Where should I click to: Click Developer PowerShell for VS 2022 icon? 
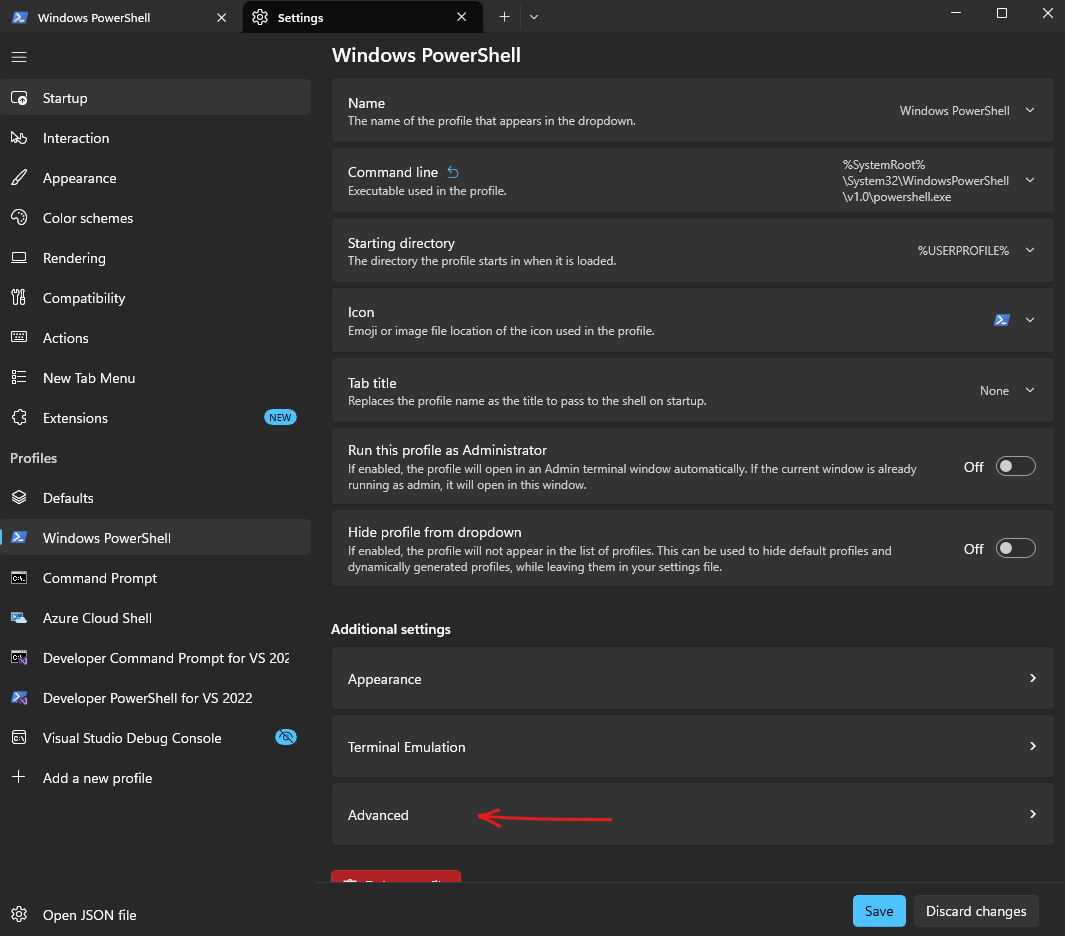19,698
